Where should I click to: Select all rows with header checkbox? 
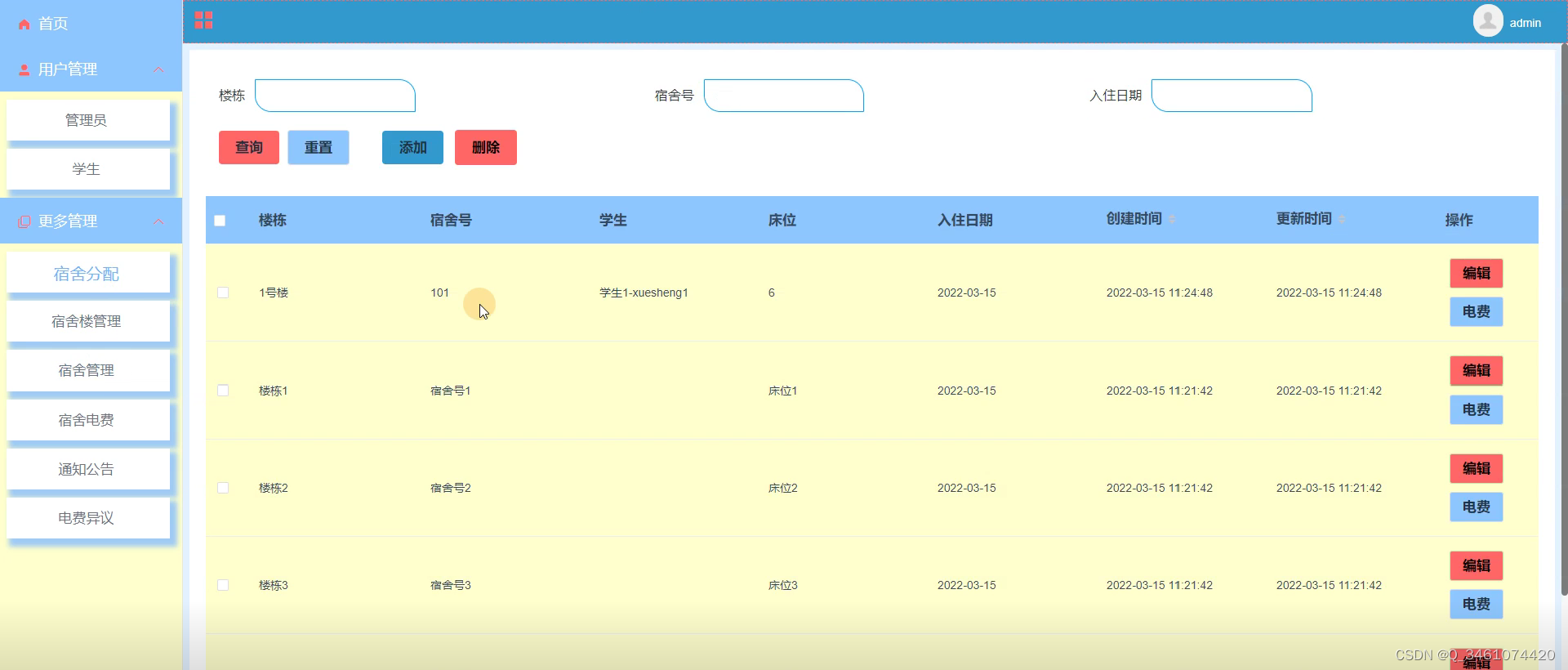(220, 221)
